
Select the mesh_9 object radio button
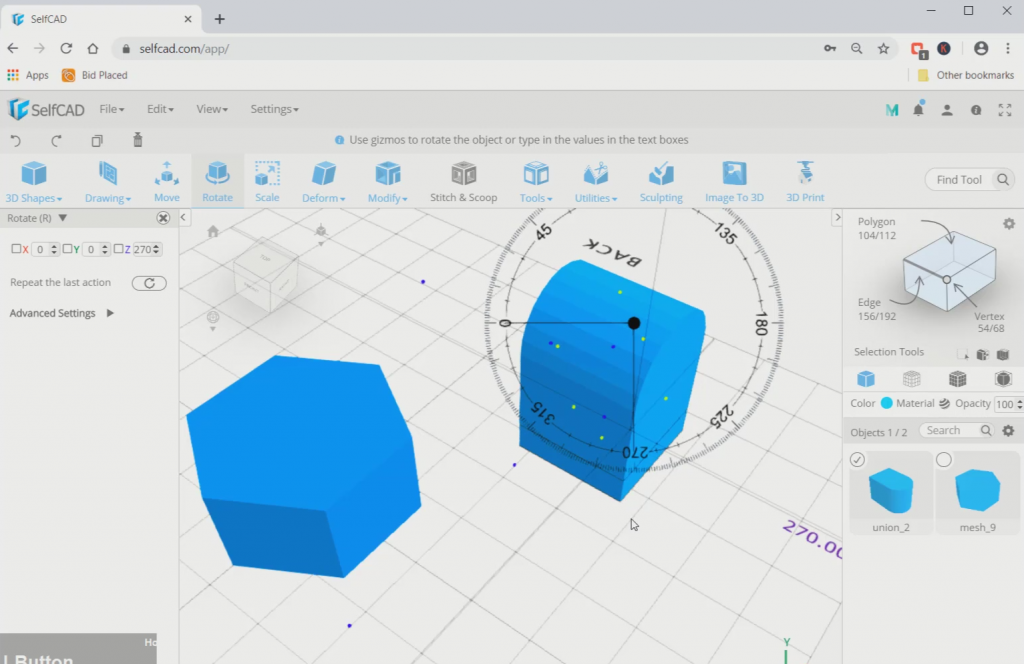[x=942, y=459]
